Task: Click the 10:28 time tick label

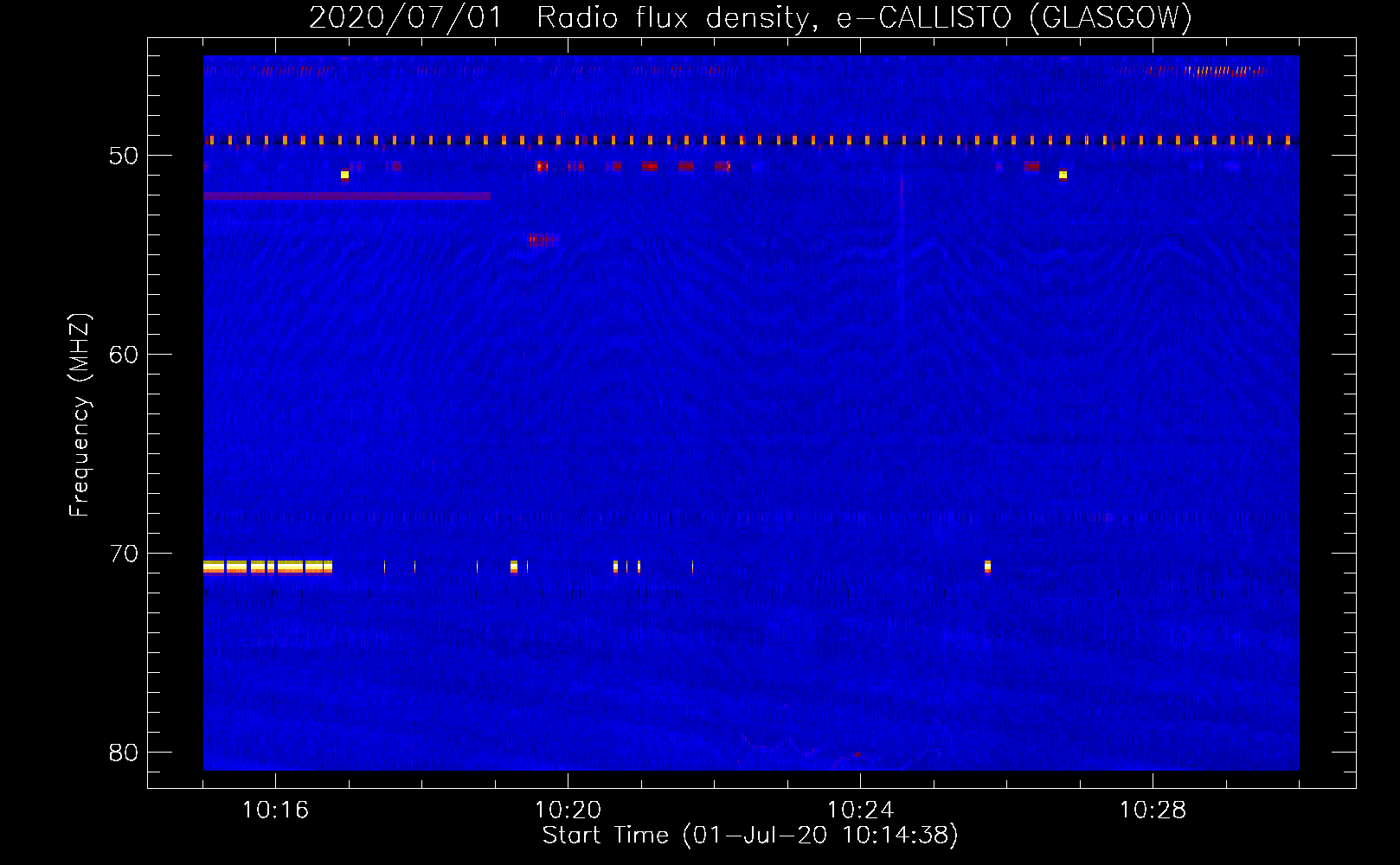Action: pos(1153,811)
